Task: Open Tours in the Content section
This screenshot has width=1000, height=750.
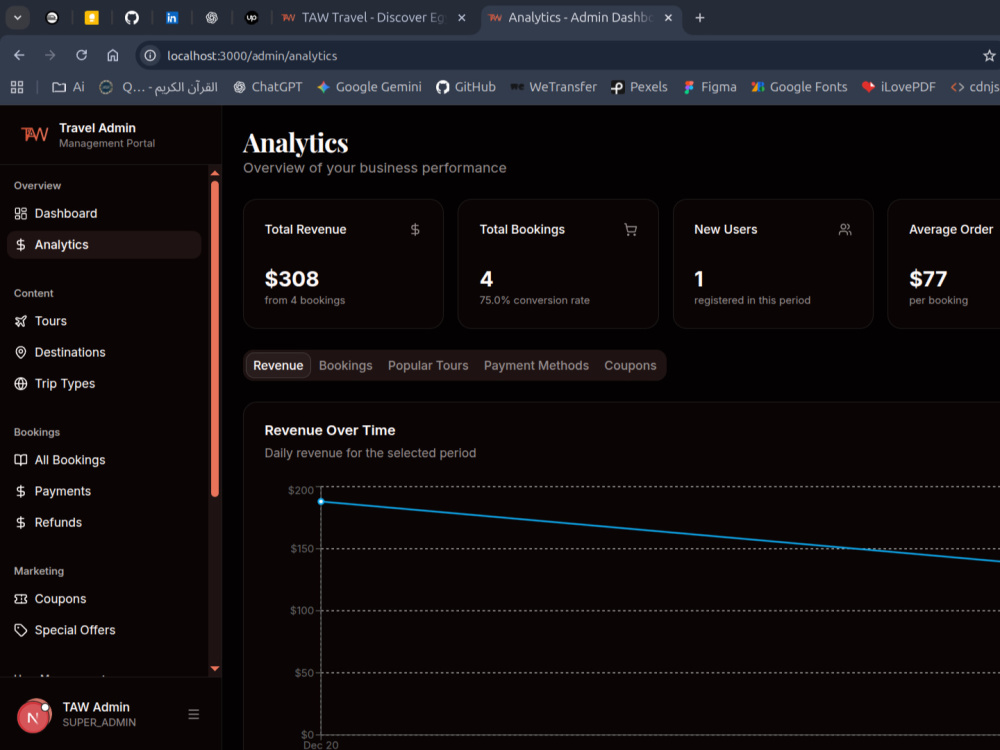Action: coord(104,321)
